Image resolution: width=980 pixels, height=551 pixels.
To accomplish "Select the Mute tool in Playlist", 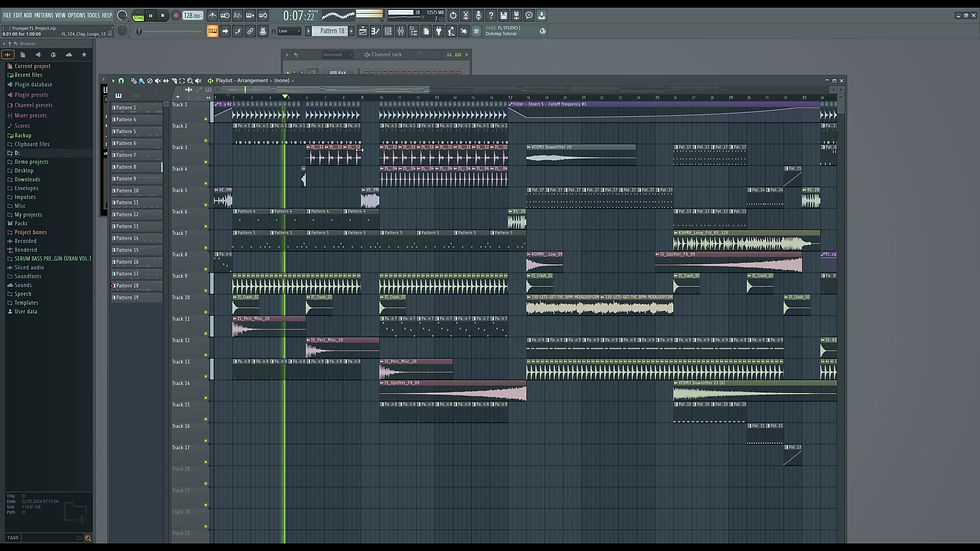I will pyautogui.click(x=158, y=81).
